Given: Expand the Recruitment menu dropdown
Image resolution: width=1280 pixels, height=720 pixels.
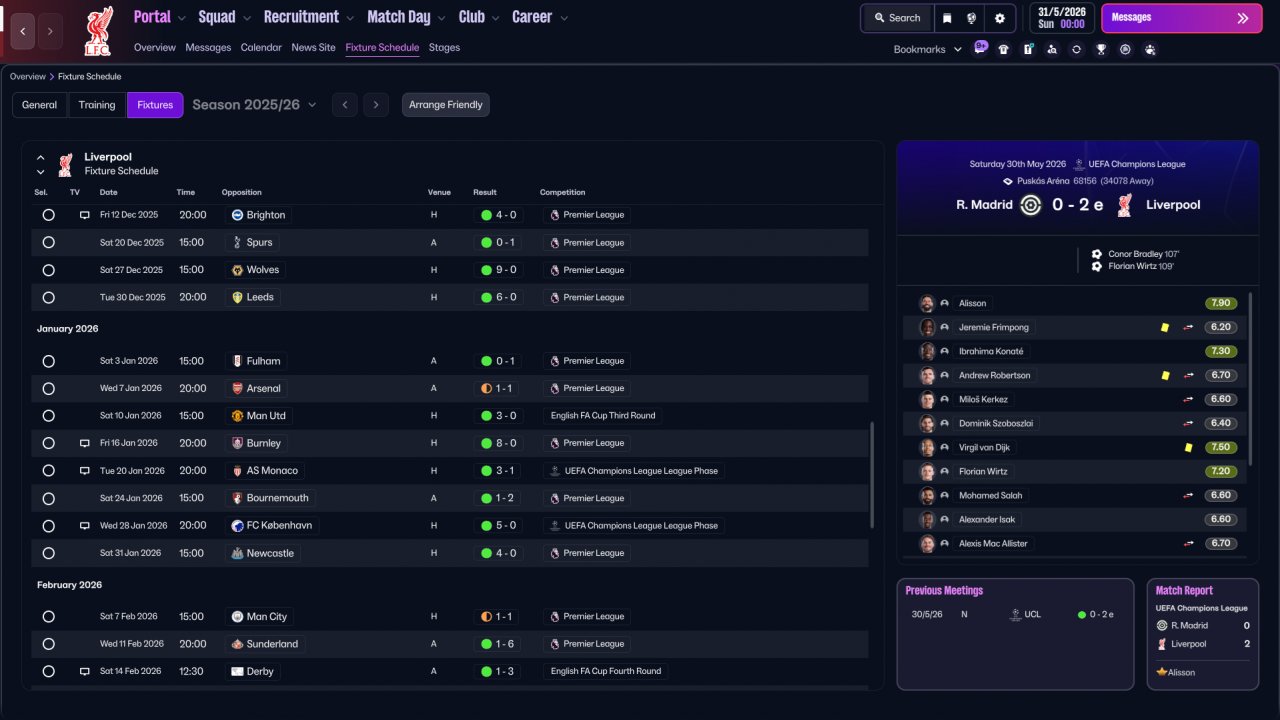Looking at the screenshot, I should 350,18.
